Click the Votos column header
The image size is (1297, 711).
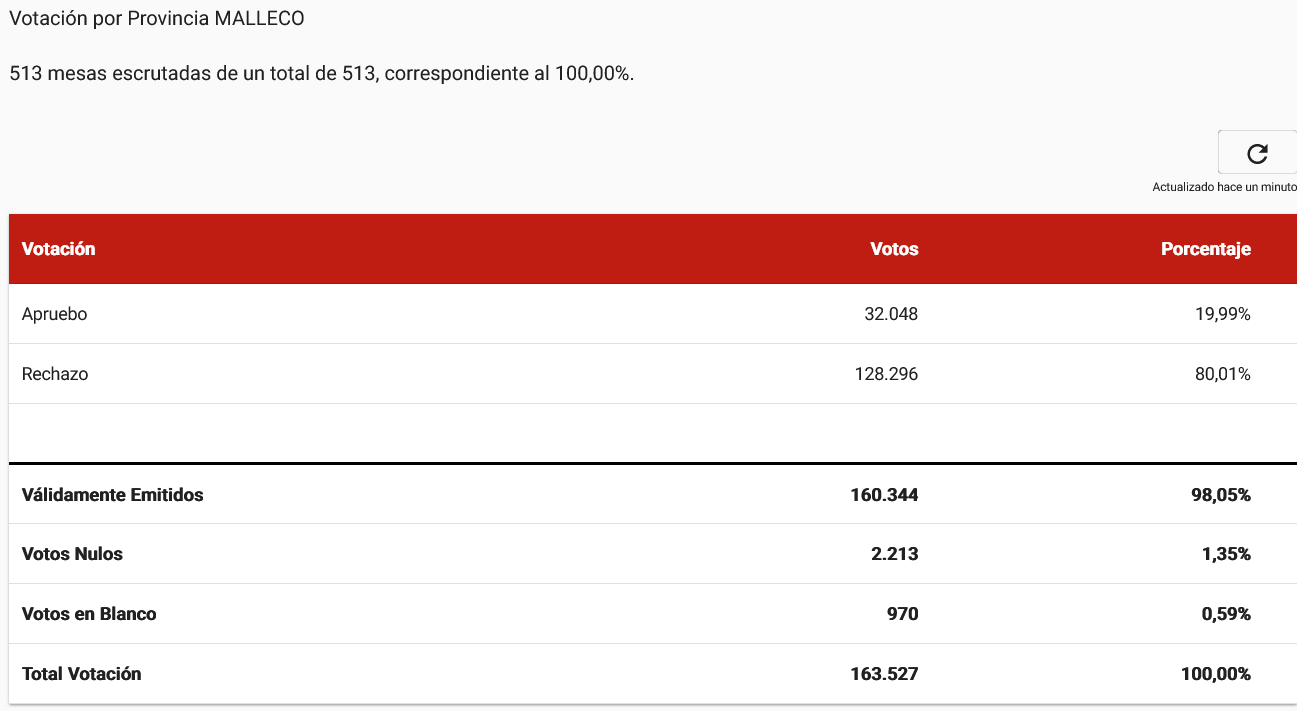pyautogui.click(x=894, y=249)
